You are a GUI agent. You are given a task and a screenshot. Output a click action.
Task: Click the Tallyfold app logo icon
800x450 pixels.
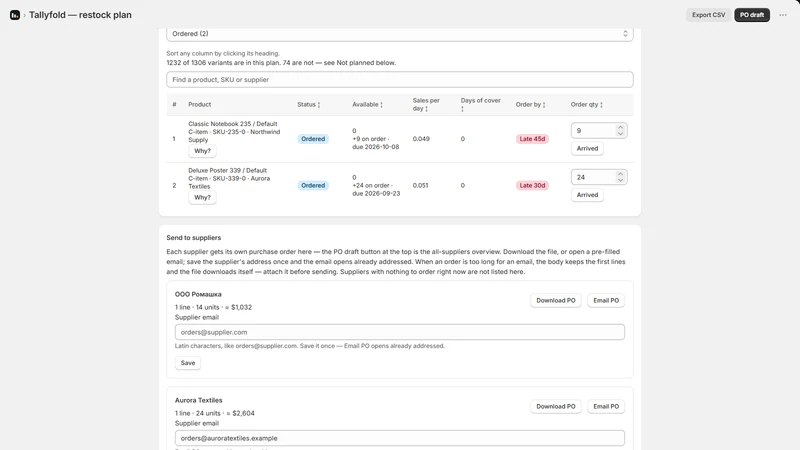click(15, 15)
